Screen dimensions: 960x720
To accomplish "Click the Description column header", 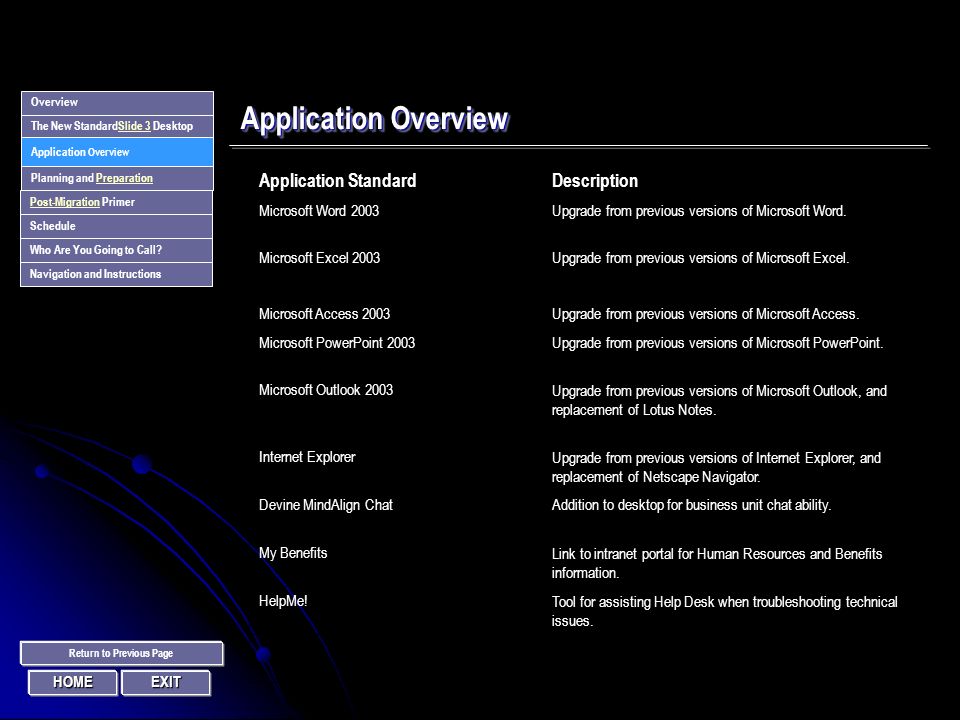I will tap(594, 181).
